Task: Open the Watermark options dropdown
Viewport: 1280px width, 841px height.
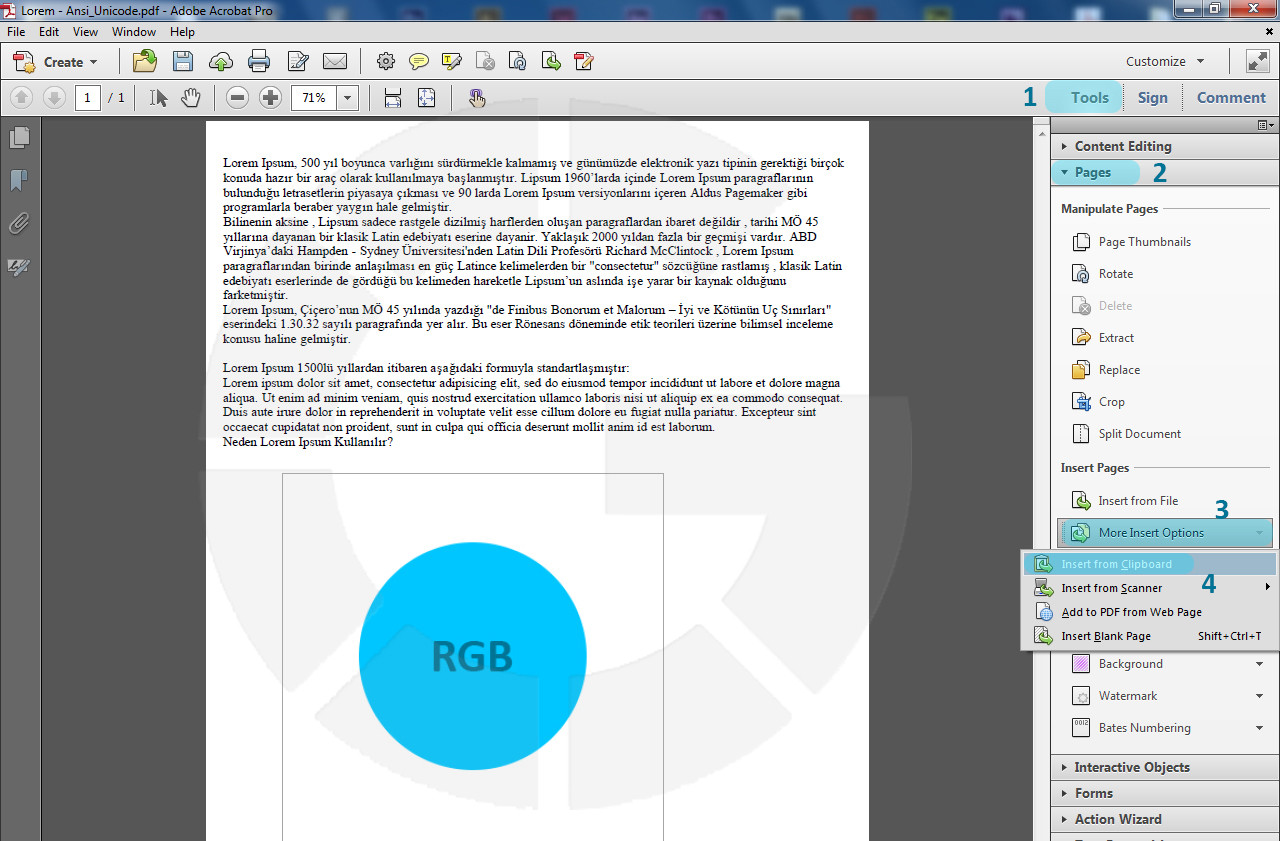Action: tap(1259, 696)
